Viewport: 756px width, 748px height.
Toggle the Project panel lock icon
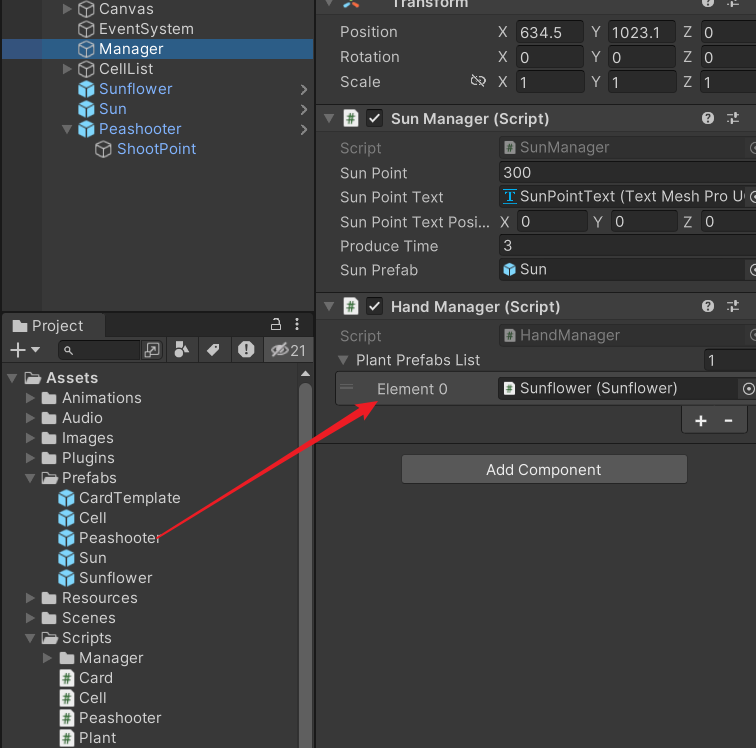pos(276,325)
